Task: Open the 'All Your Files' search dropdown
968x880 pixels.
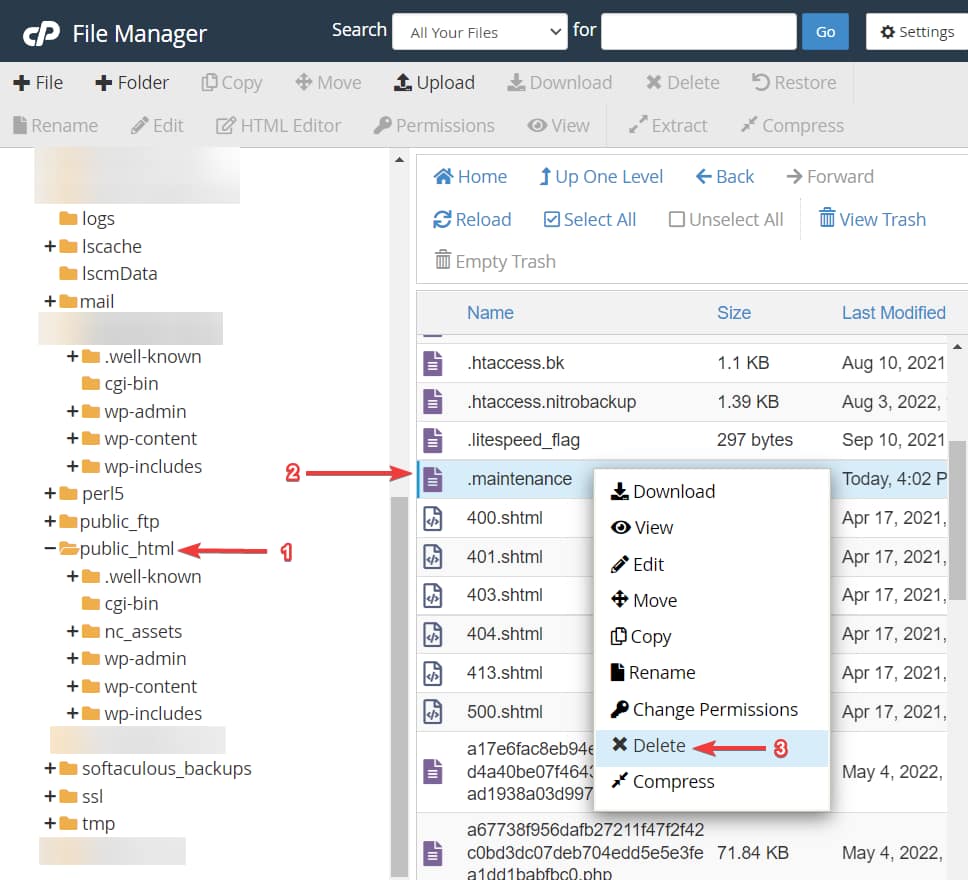Action: [x=480, y=32]
